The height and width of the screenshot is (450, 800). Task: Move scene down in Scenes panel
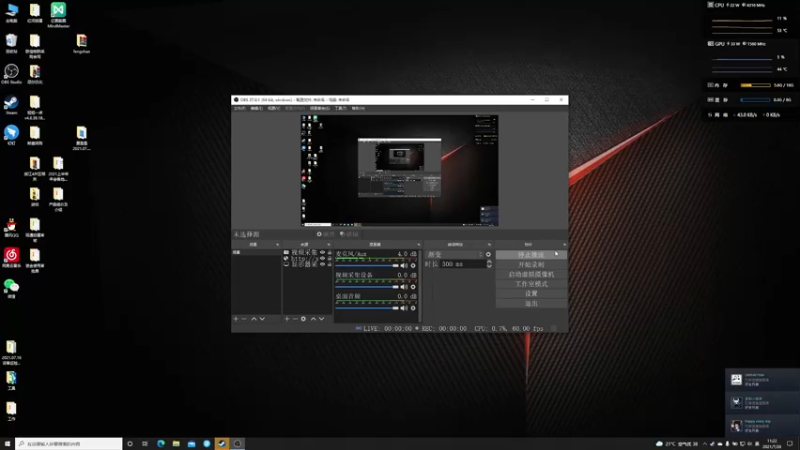[262, 319]
